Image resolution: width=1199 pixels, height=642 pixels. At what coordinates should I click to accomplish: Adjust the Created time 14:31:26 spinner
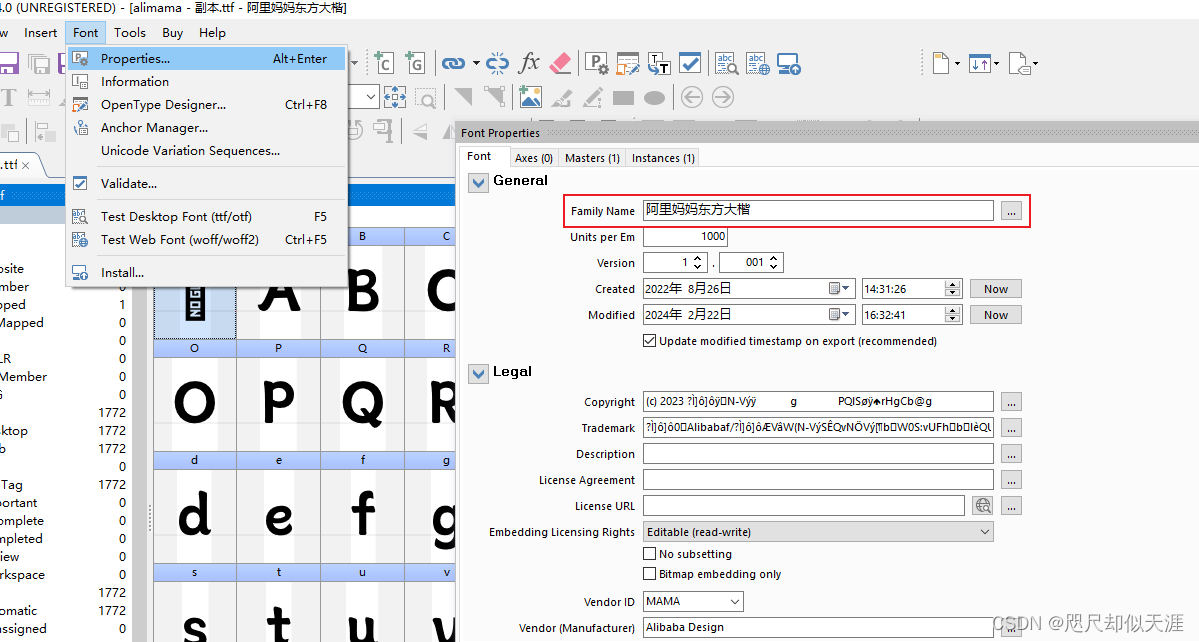click(952, 289)
